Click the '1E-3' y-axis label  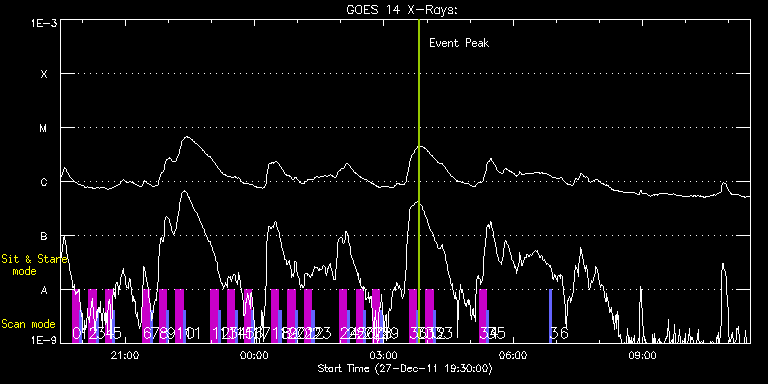coord(45,23)
